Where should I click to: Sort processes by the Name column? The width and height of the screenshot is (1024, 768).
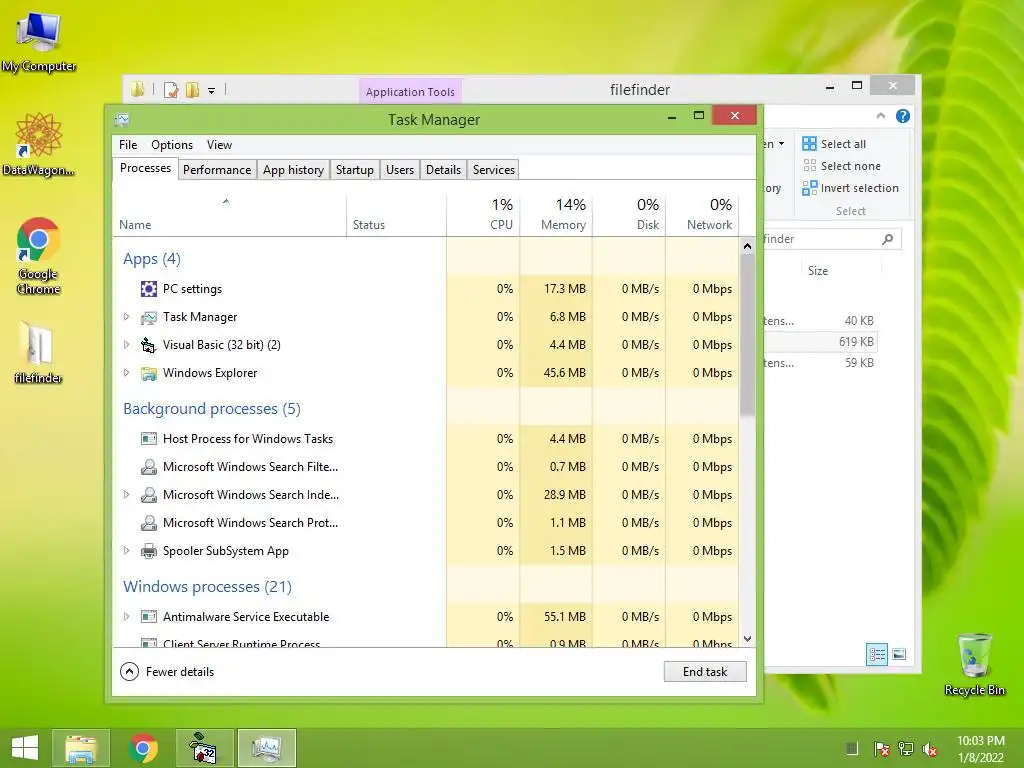click(229, 216)
